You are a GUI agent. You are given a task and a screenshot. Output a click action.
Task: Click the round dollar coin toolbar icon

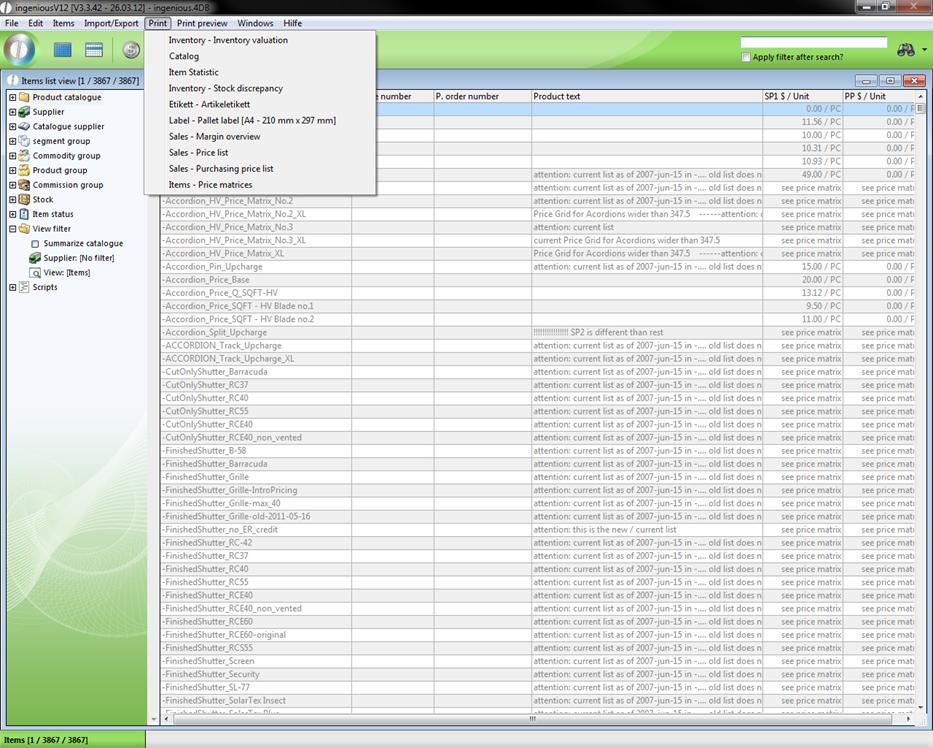coord(131,50)
